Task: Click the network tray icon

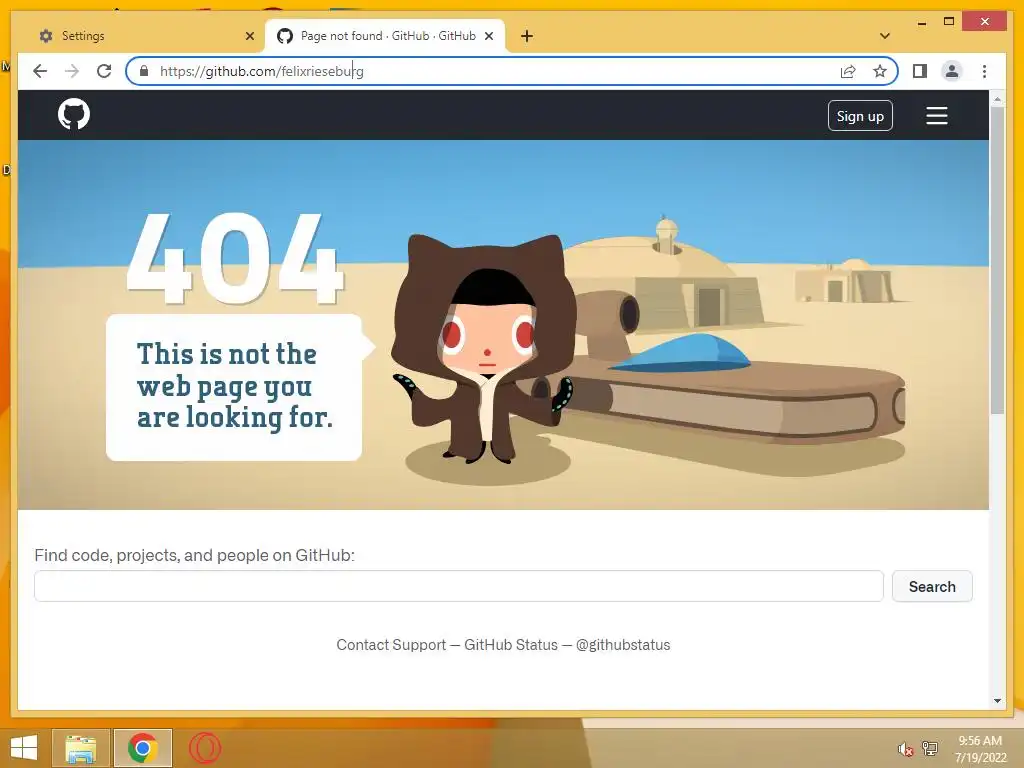Action: tap(930, 748)
